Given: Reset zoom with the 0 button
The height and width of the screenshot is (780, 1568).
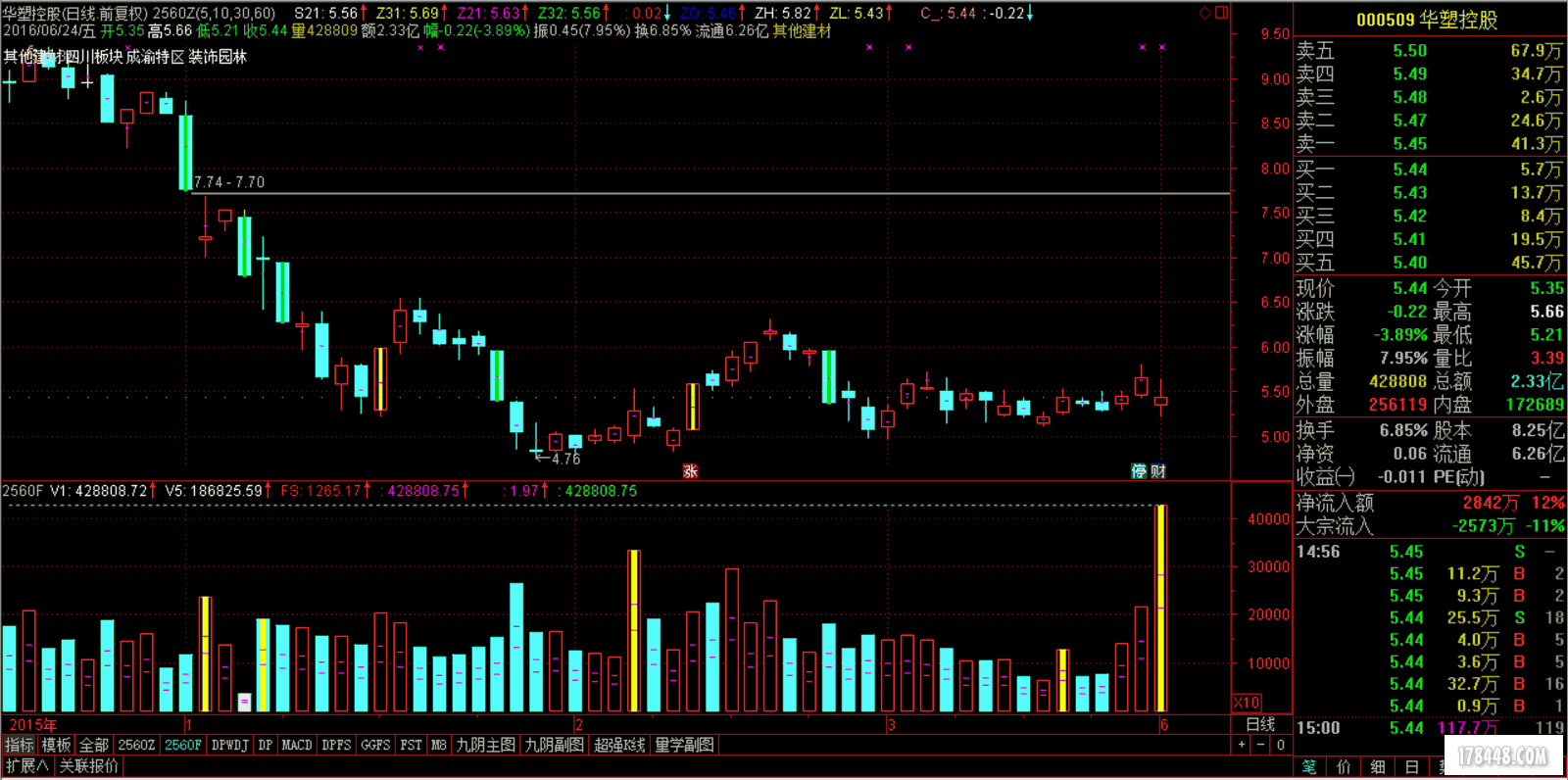Looking at the screenshot, I should tap(1281, 745).
